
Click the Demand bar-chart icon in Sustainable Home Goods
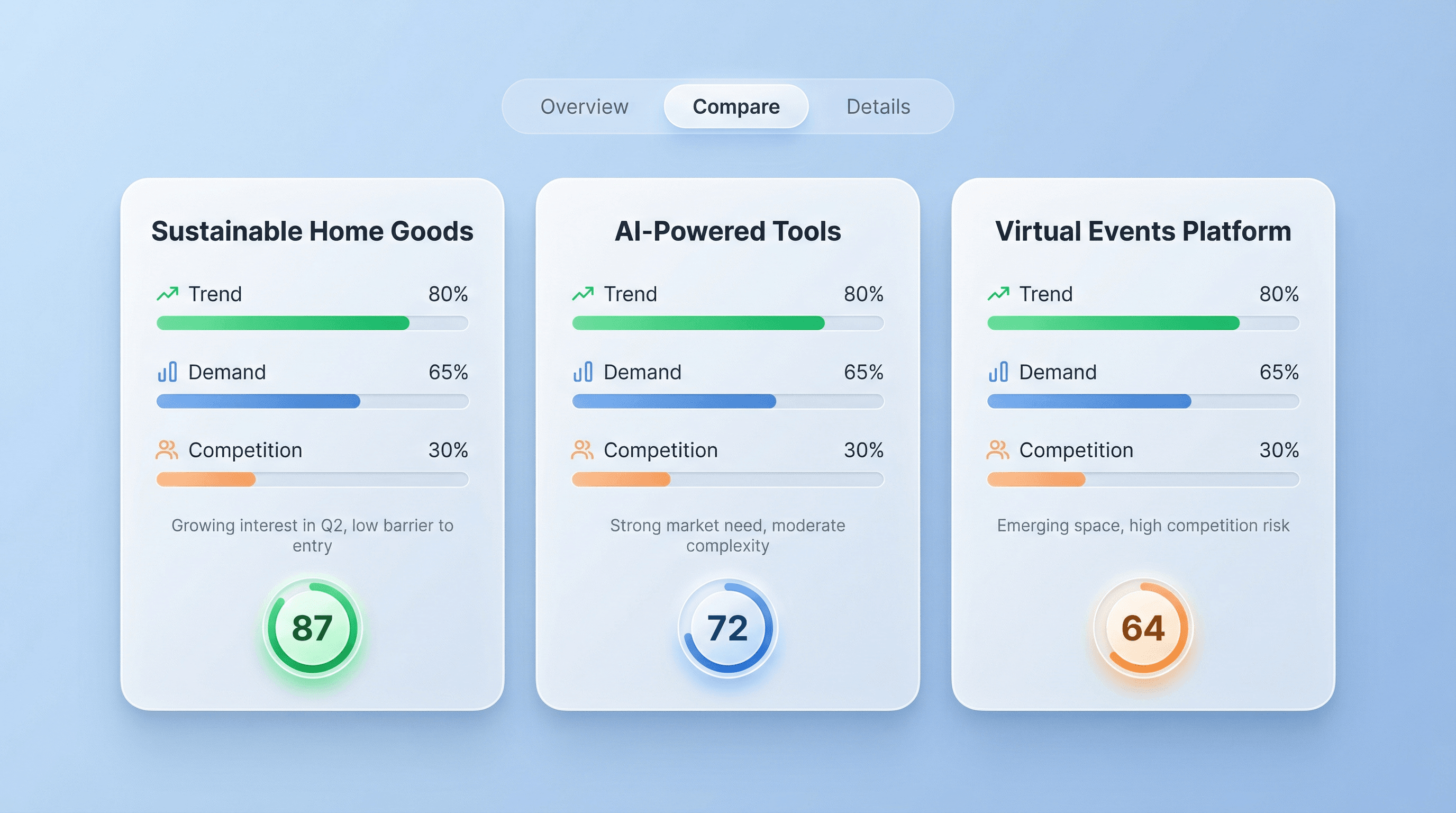[167, 372]
